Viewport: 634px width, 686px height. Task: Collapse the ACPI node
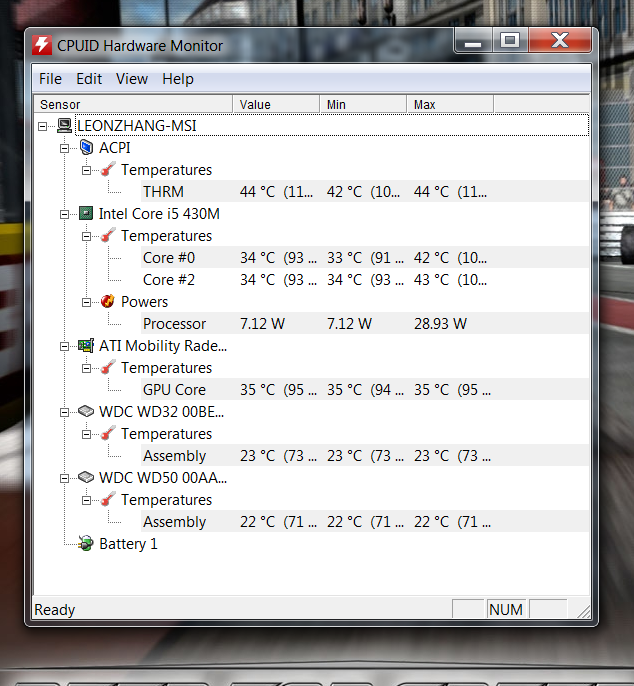pyautogui.click(x=64, y=148)
